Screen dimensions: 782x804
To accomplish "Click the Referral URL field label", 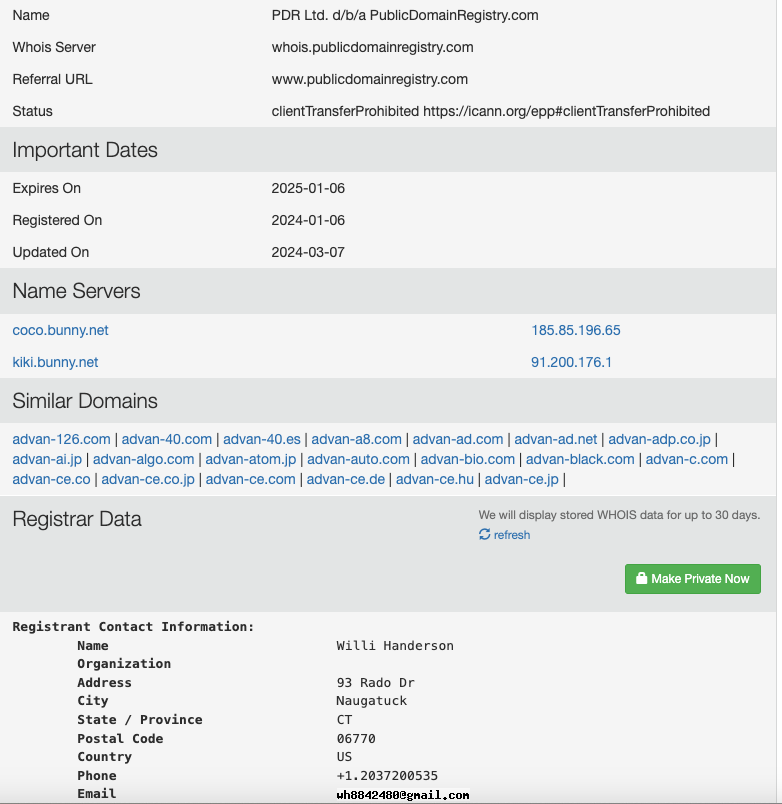I will 52,79.
